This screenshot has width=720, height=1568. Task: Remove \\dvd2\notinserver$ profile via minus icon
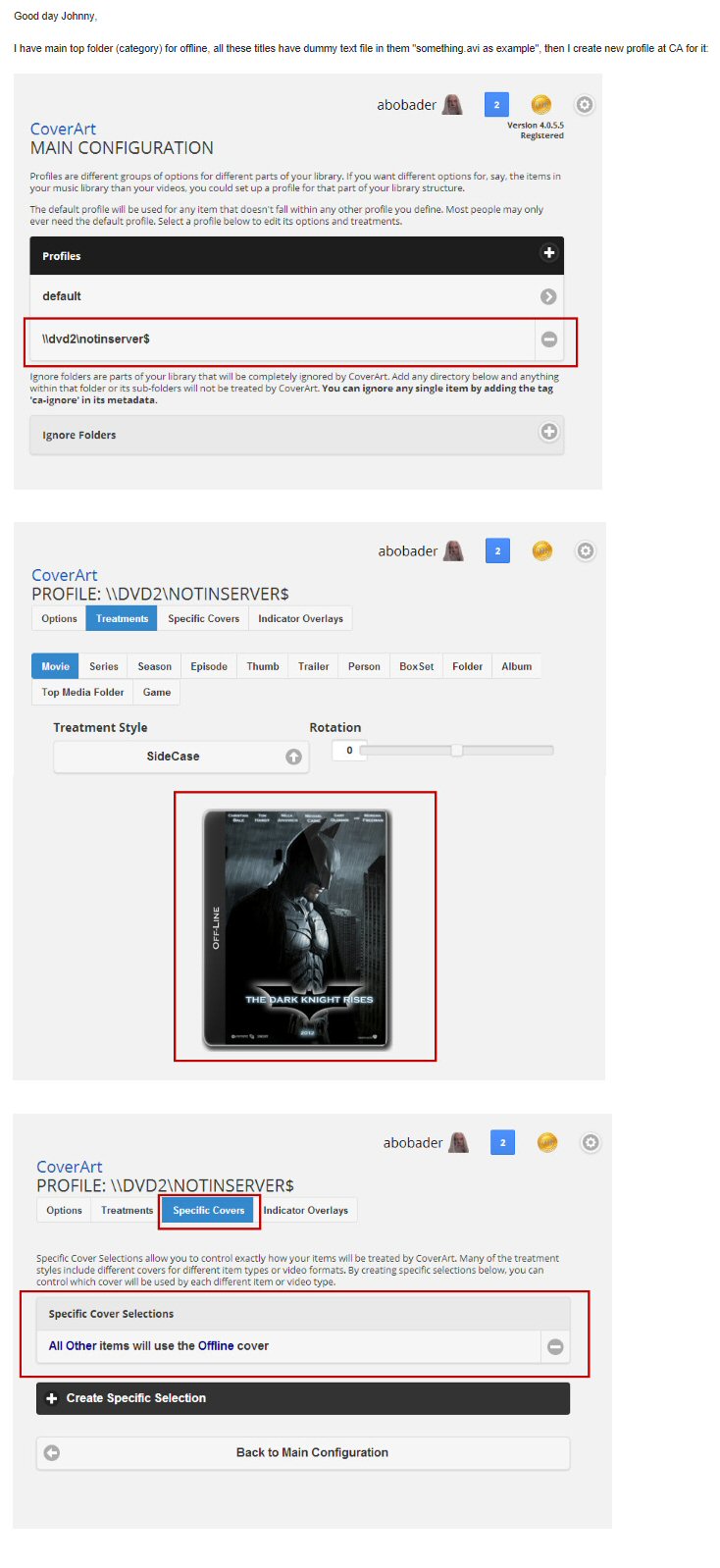pyautogui.click(x=549, y=340)
